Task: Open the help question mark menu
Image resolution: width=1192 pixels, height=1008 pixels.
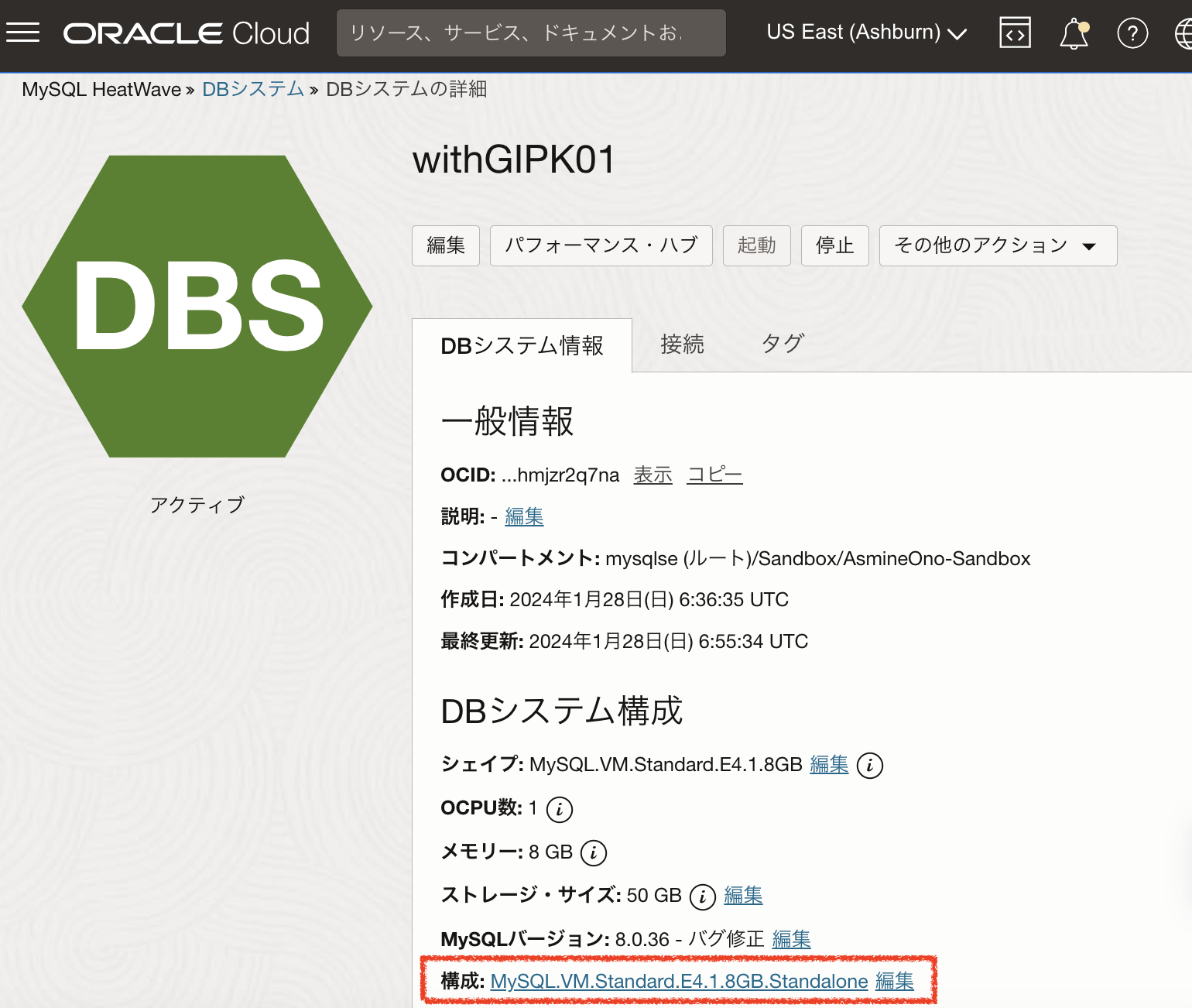Action: [1132, 33]
